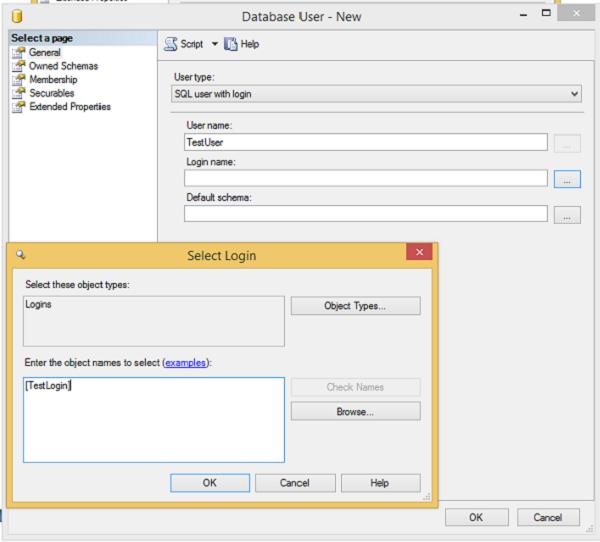Open the Script dropdown arrow

click(215, 44)
